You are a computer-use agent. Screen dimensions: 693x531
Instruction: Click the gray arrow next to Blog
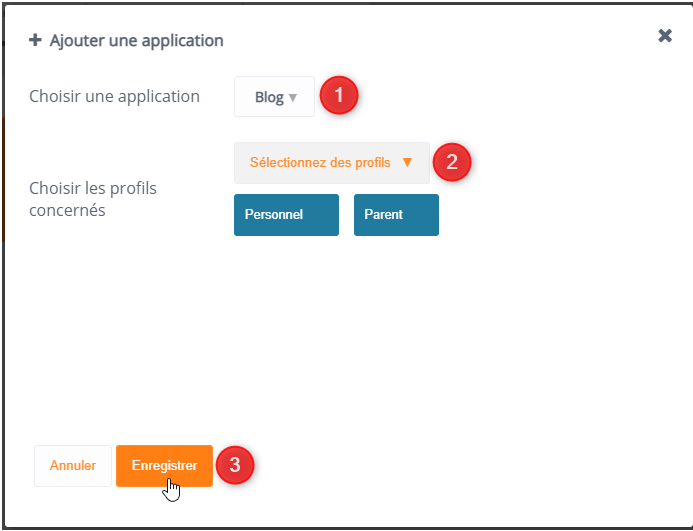293,98
